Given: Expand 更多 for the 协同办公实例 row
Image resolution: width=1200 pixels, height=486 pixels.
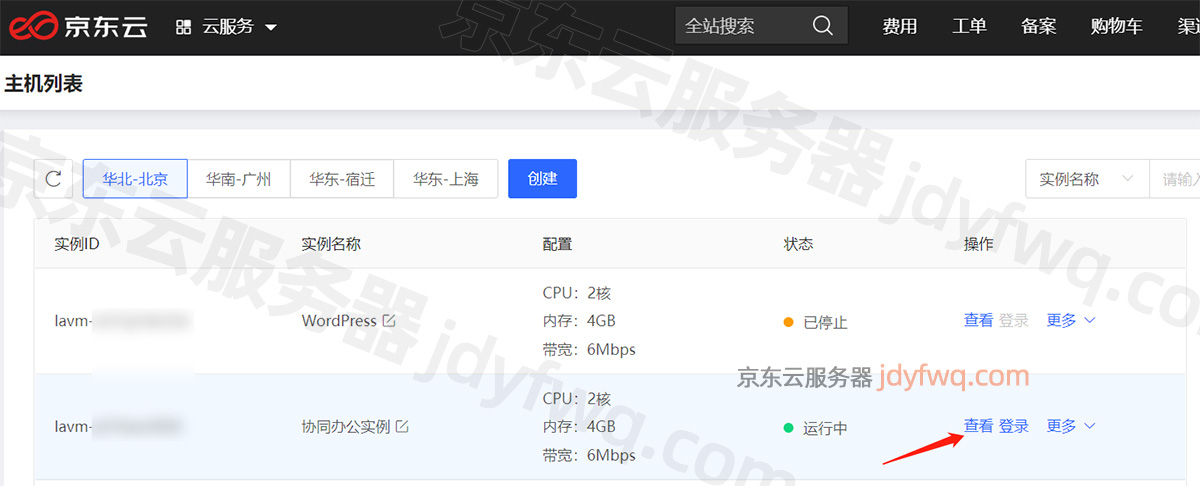Looking at the screenshot, I should tap(1071, 426).
